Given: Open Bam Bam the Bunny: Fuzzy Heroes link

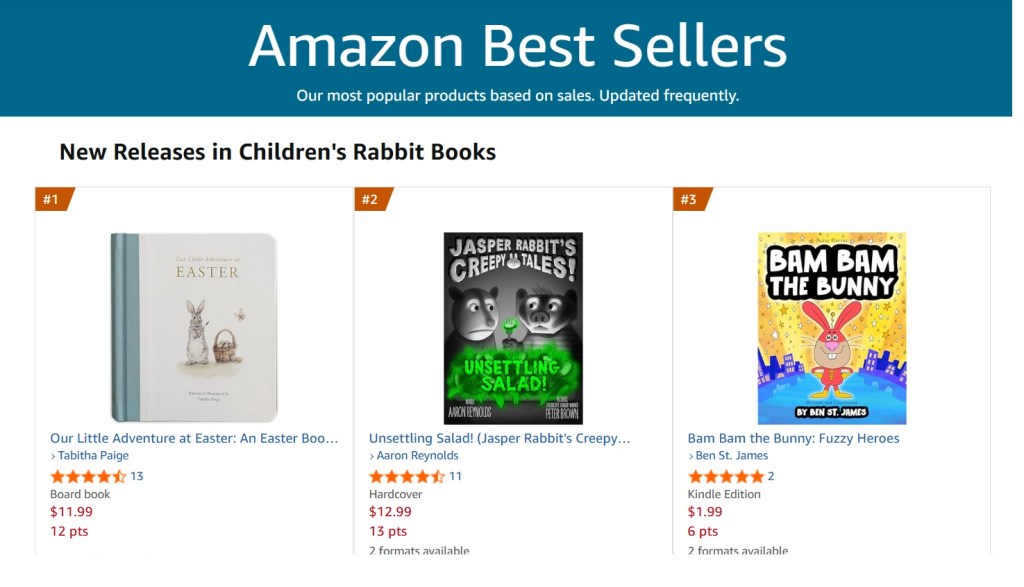Looking at the screenshot, I should pyautogui.click(x=793, y=438).
